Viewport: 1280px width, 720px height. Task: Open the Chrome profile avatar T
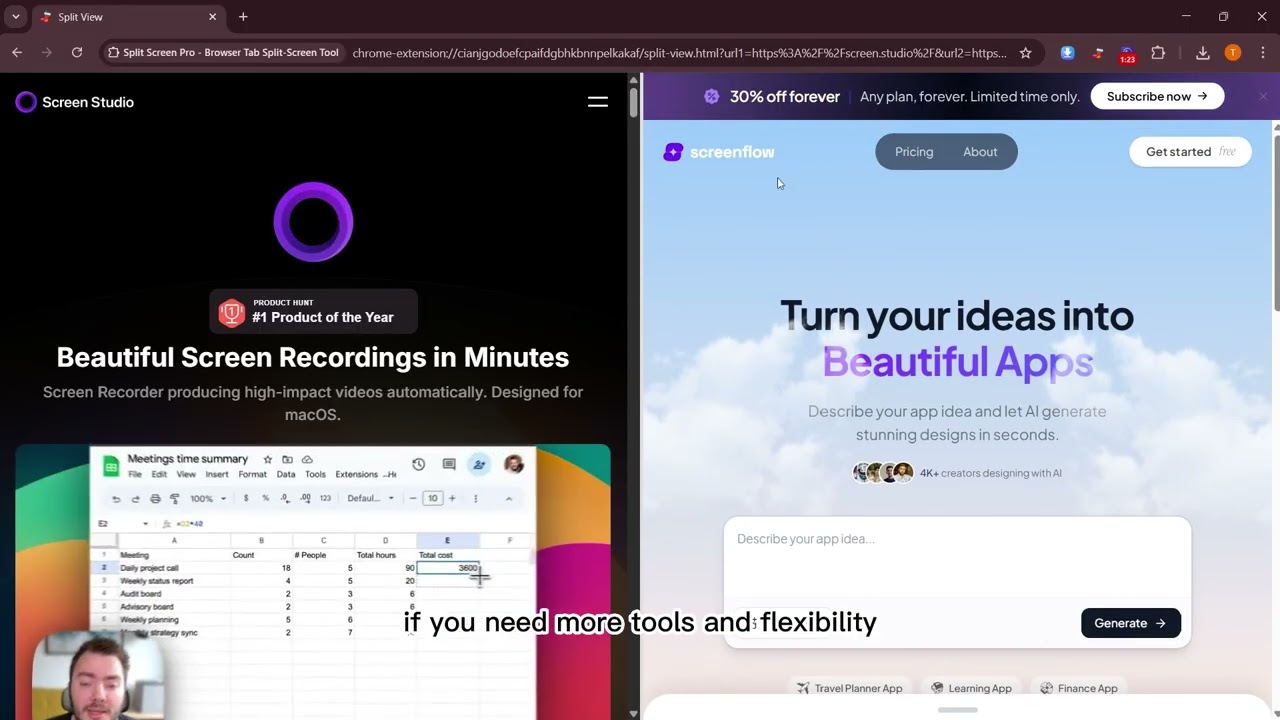coord(1233,53)
